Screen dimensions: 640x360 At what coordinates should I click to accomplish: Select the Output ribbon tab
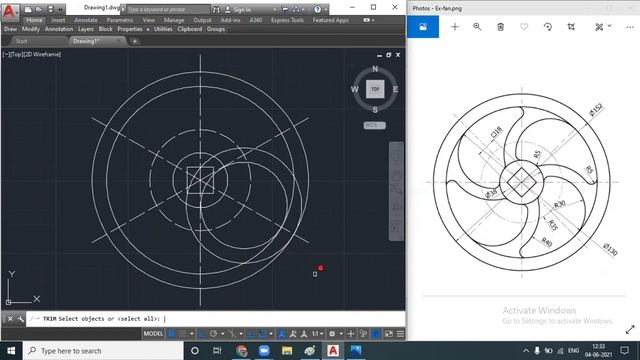point(202,20)
